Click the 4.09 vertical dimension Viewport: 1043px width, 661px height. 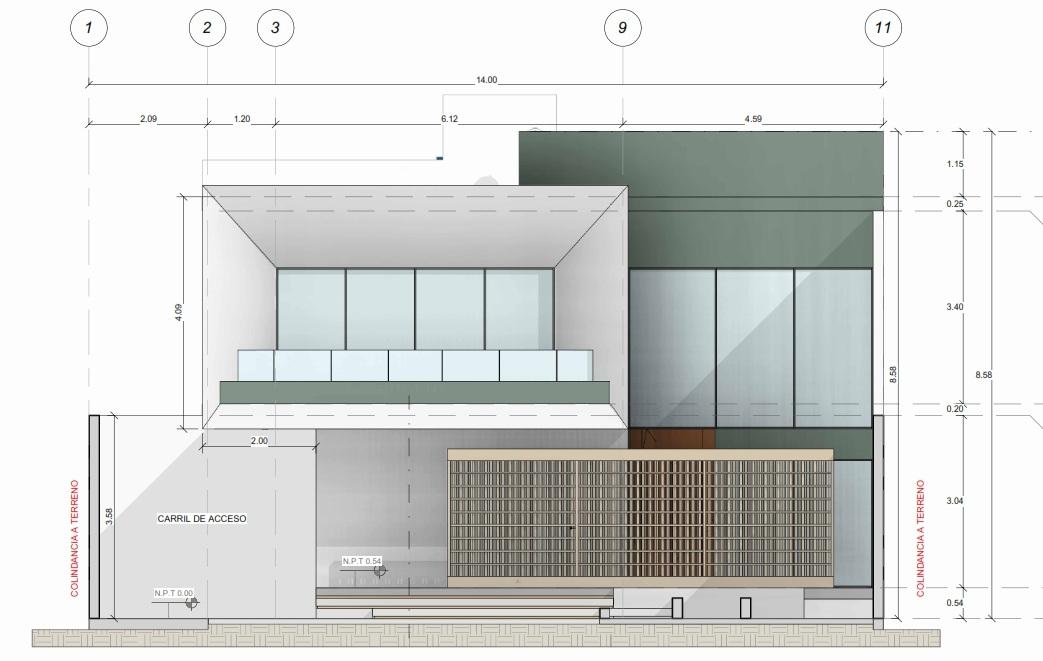[178, 312]
